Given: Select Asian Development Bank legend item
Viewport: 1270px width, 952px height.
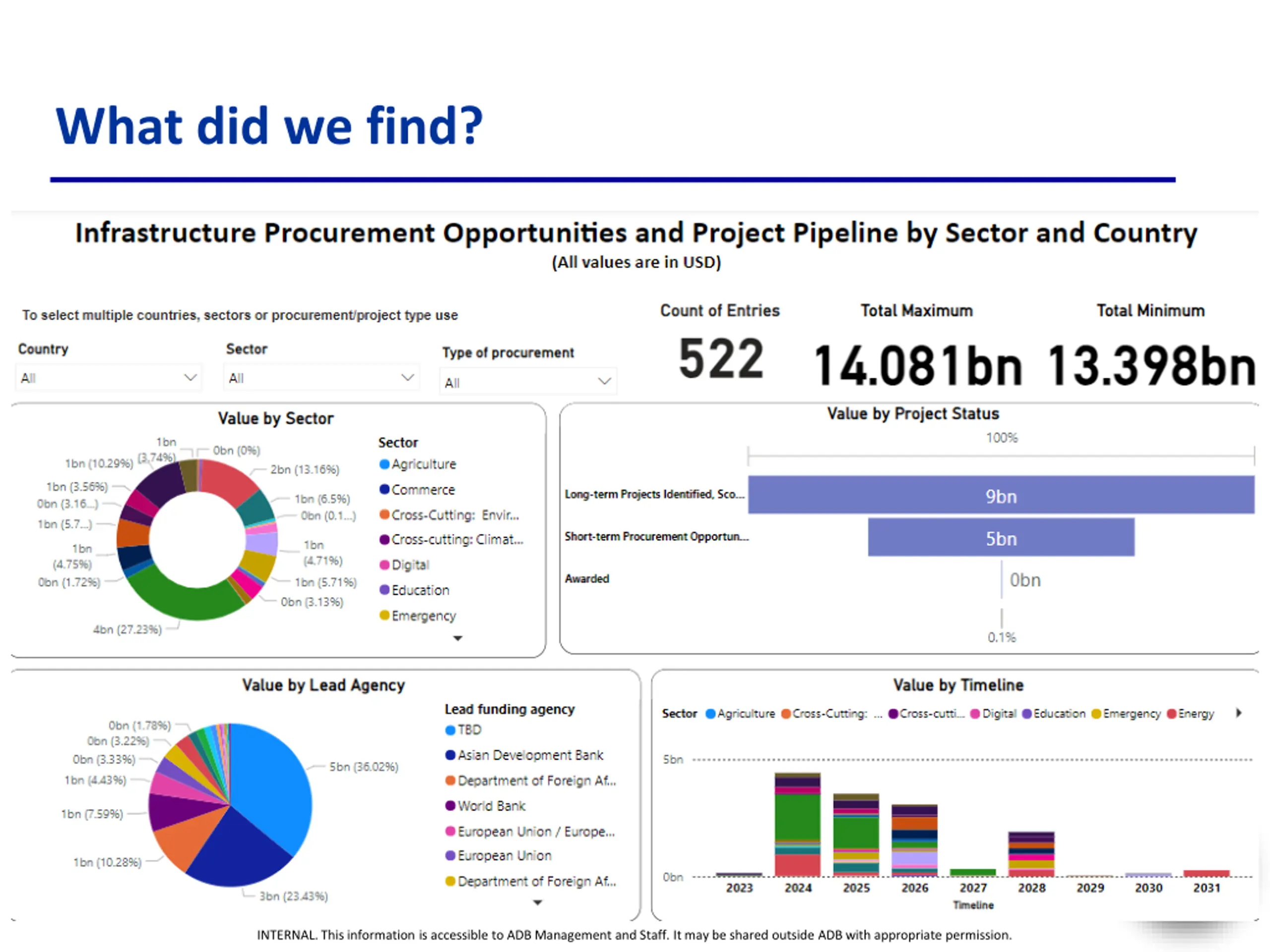Looking at the screenshot, I should [530, 755].
